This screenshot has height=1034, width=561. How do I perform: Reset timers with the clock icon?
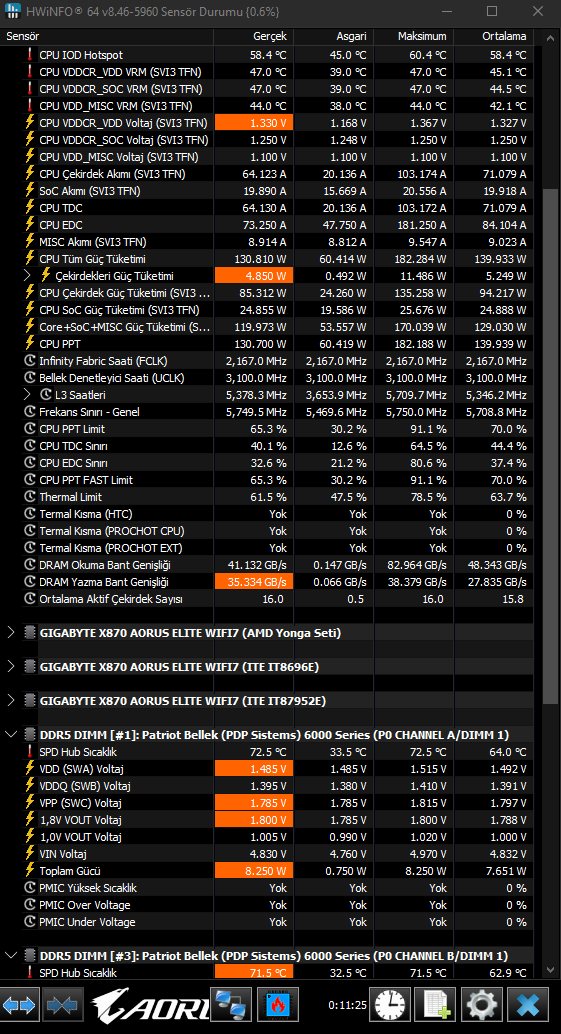pos(389,1005)
